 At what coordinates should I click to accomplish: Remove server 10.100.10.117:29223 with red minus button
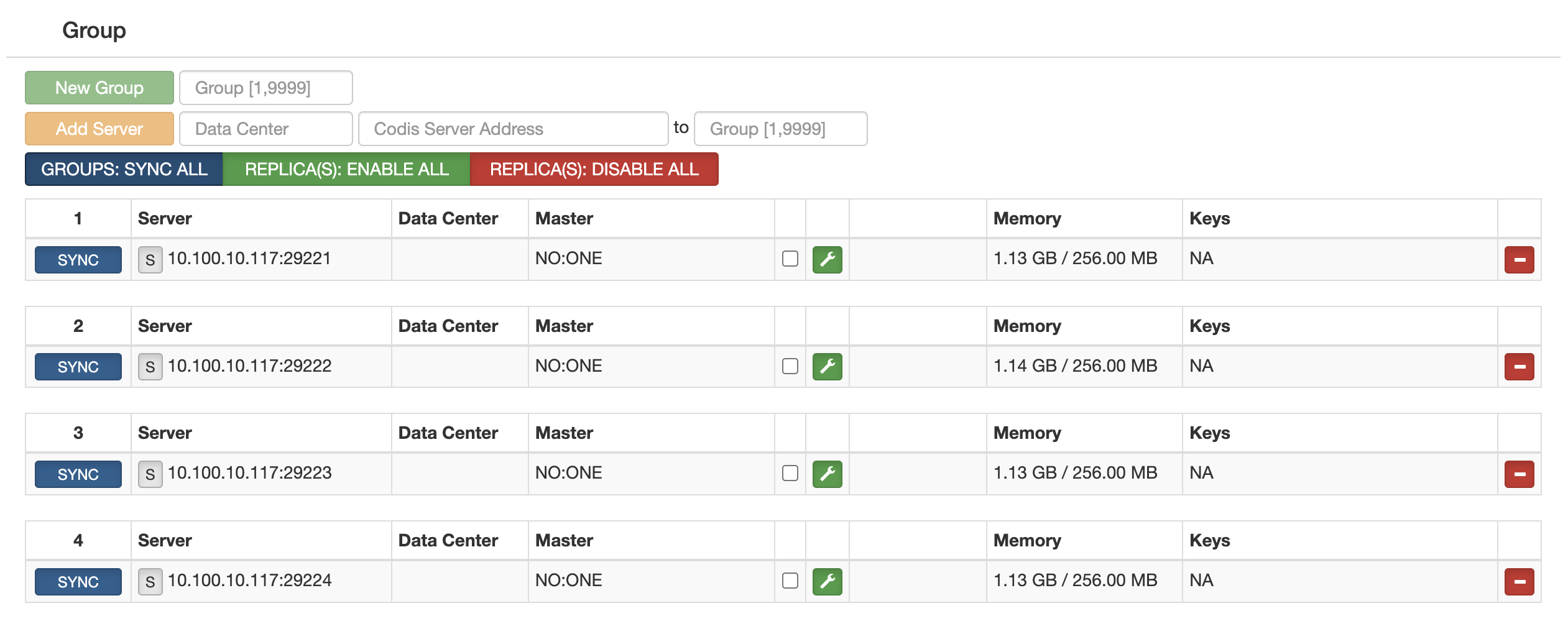tap(1519, 474)
